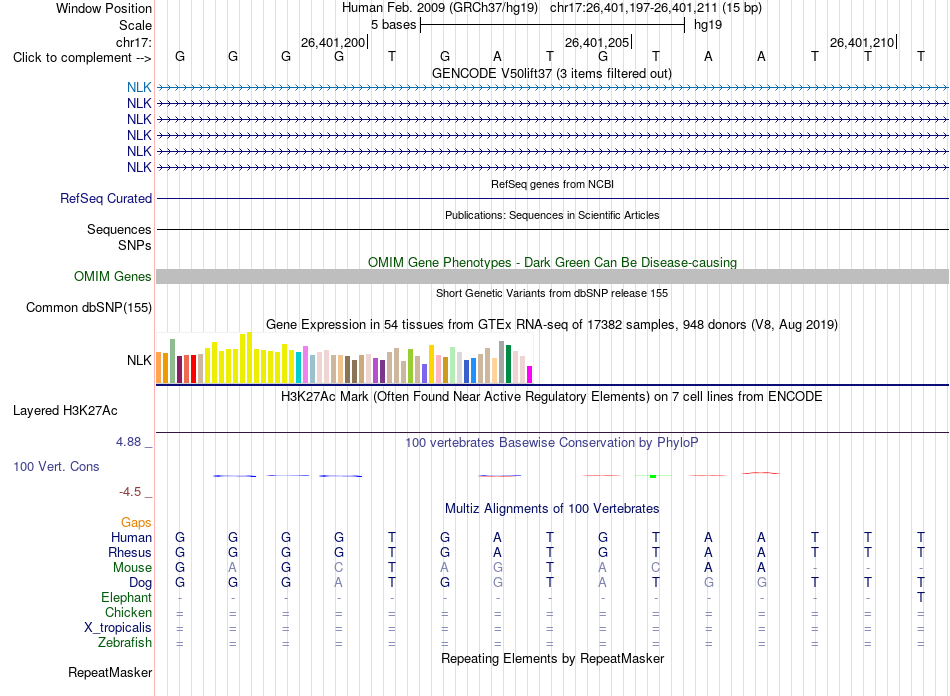Click the lone T base in the Elephant row
Image resolution: width=950 pixels, height=696 pixels.
coord(920,597)
